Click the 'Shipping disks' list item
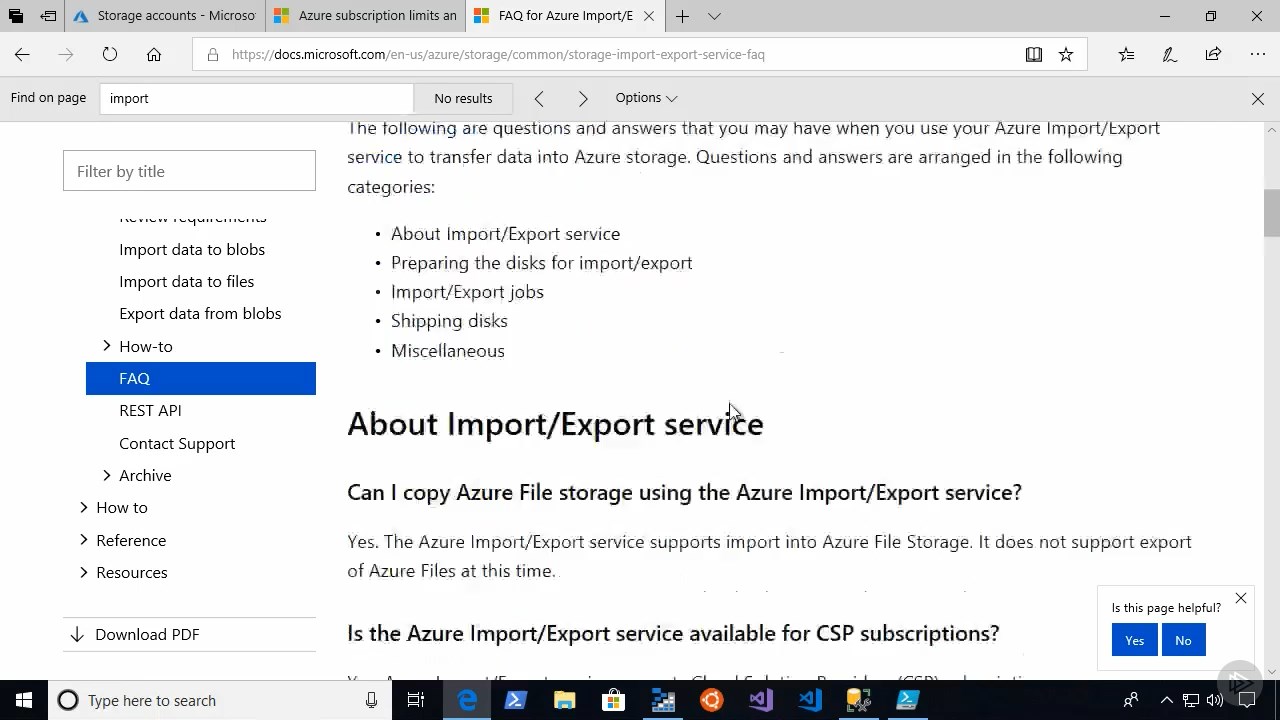The width and height of the screenshot is (1280, 720). click(x=449, y=320)
